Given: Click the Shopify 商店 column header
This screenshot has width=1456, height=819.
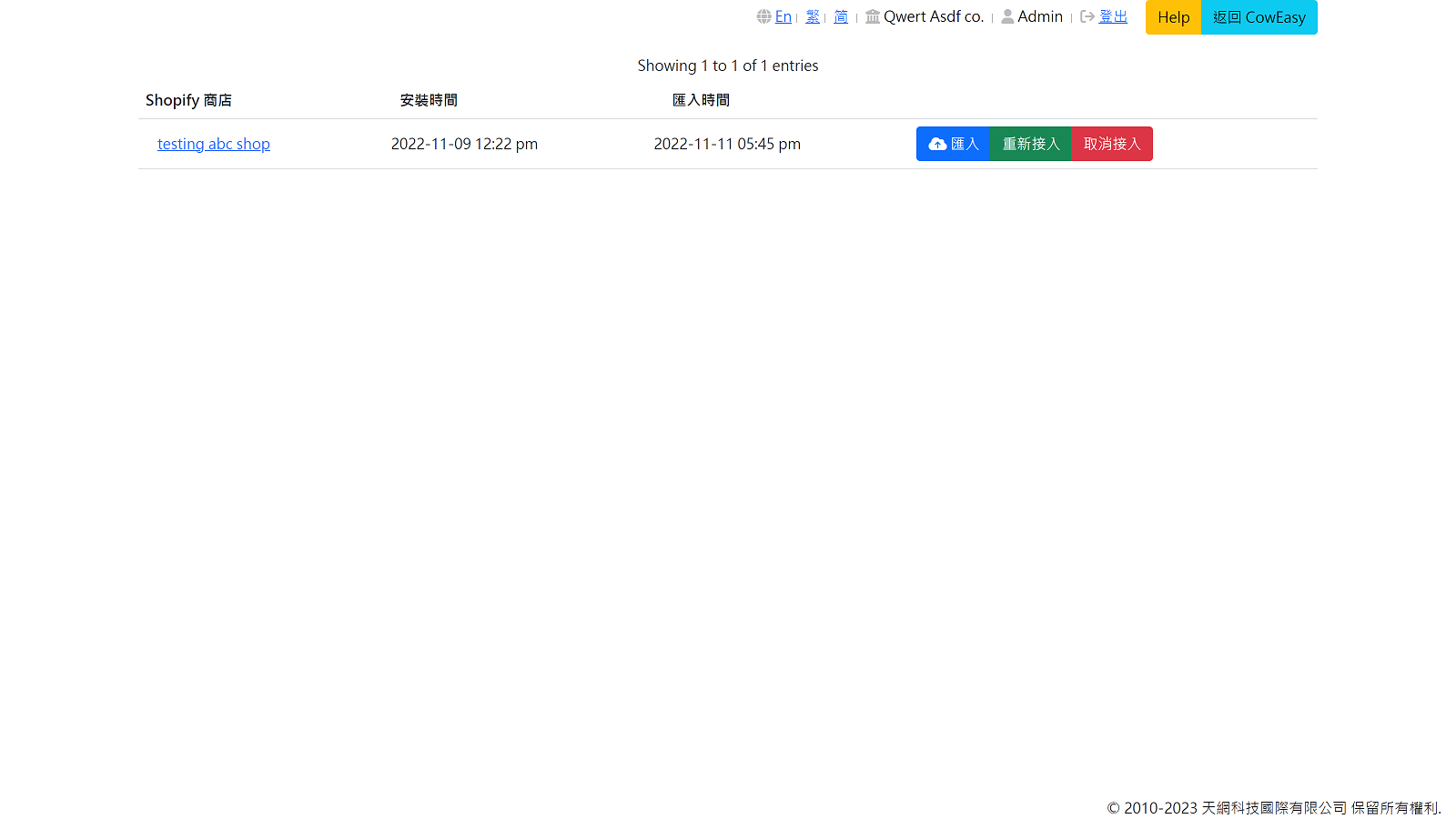Looking at the screenshot, I should coord(188,100).
